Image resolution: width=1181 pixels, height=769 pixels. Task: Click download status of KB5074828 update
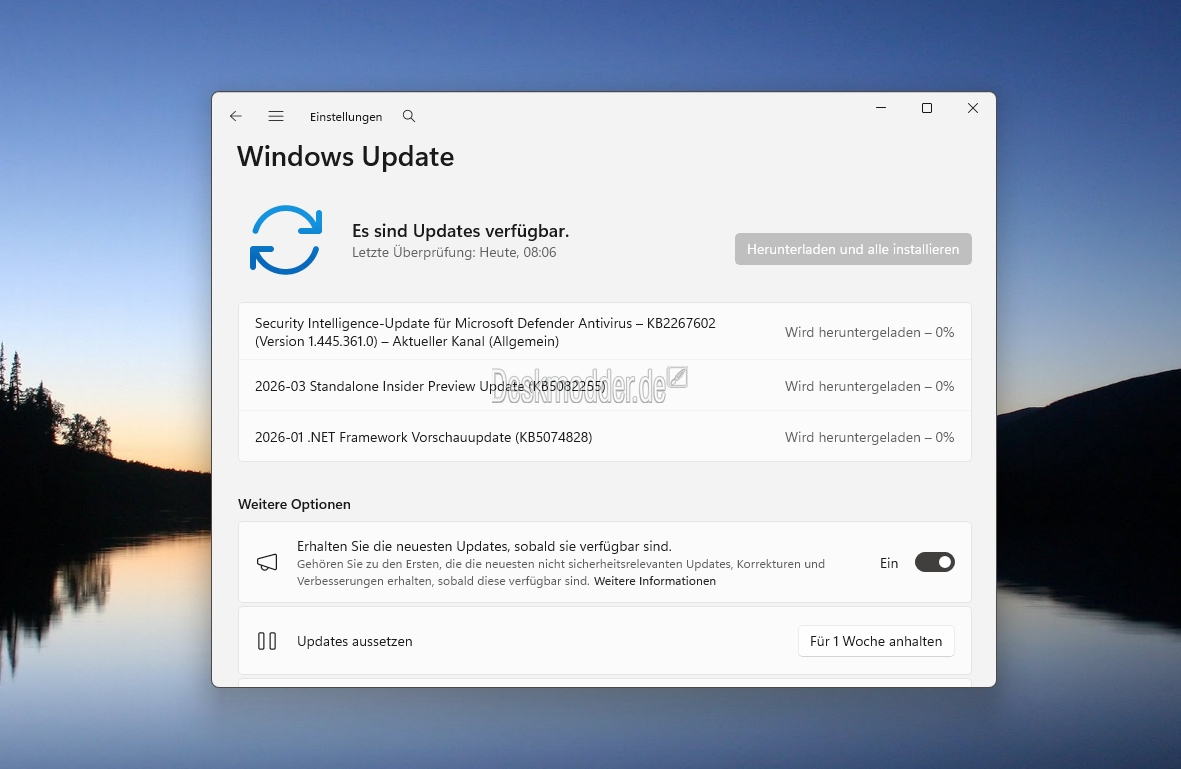[x=869, y=437]
